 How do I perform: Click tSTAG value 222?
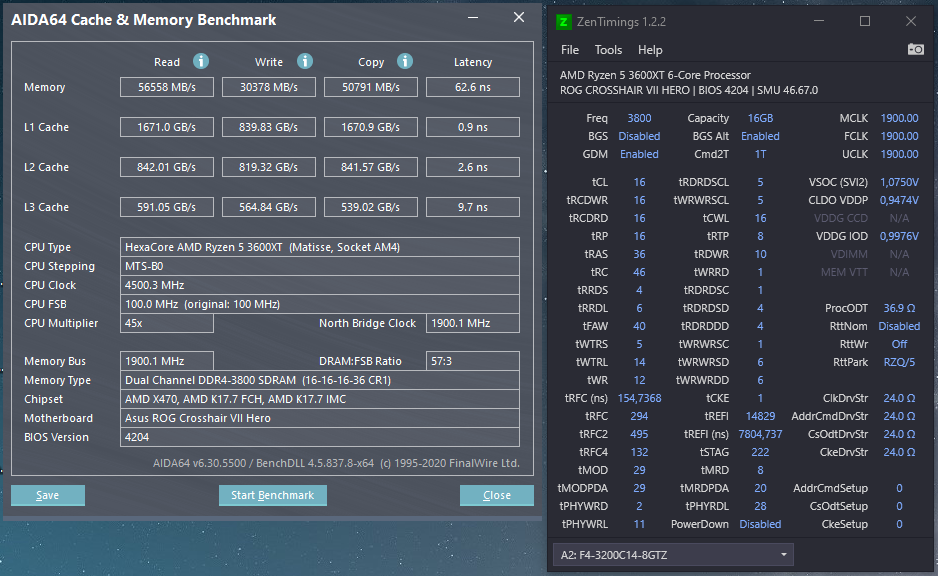point(760,452)
